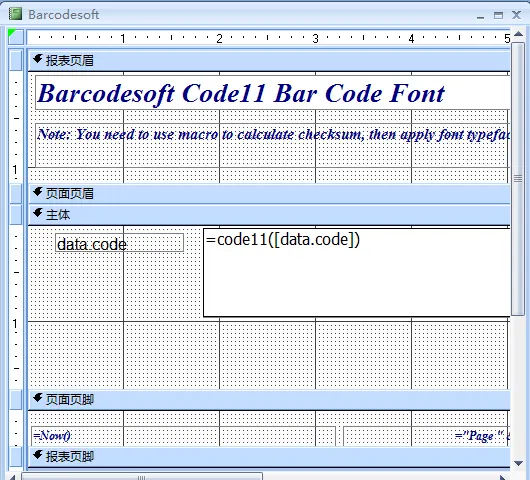This screenshot has height=480, width=530.
Task: Select the Barcodesoft Code11 Bar Code Font title label
Action: coord(272,93)
